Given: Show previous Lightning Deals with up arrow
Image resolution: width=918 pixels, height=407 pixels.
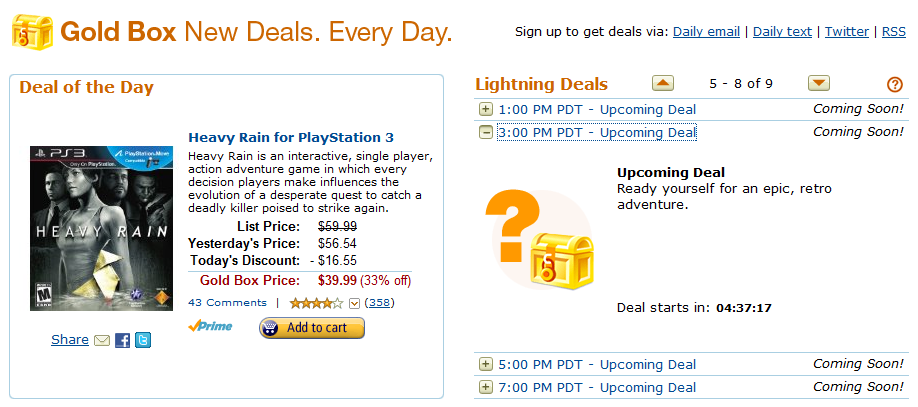Looking at the screenshot, I should click(663, 84).
